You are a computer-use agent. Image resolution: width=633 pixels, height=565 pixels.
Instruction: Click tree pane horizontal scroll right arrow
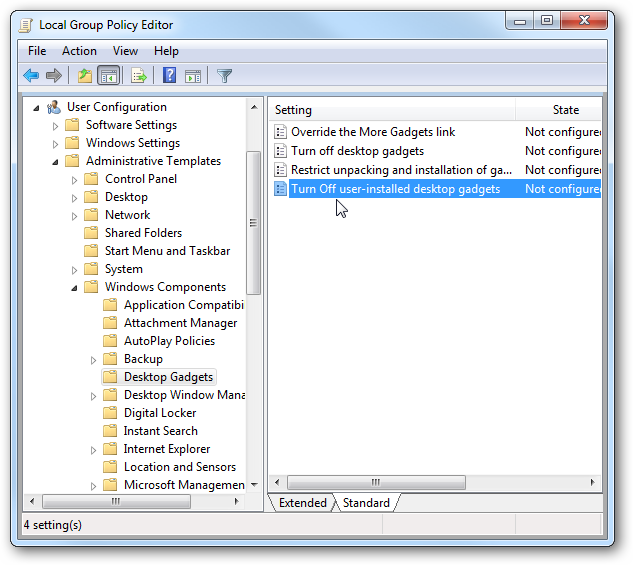(x=237, y=501)
